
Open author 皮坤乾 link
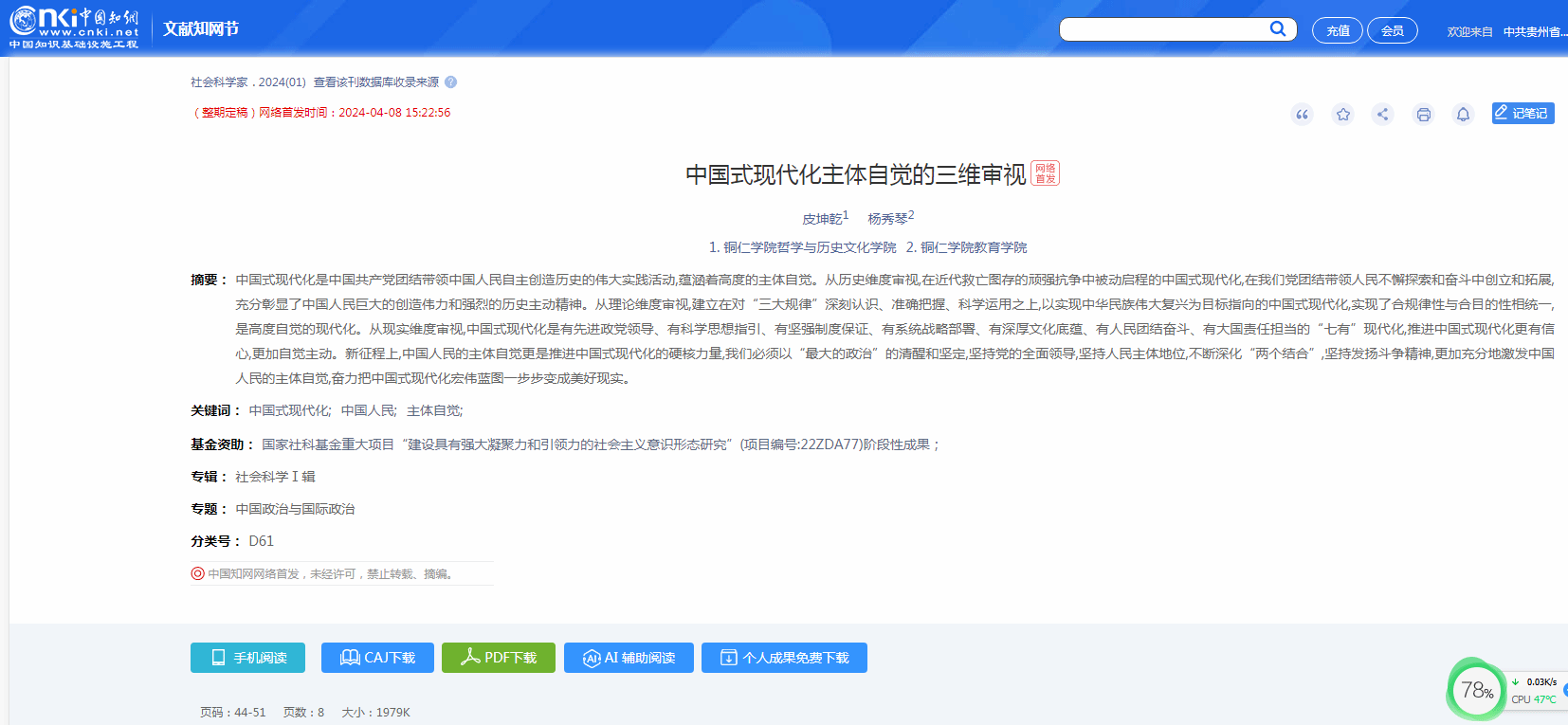point(822,219)
